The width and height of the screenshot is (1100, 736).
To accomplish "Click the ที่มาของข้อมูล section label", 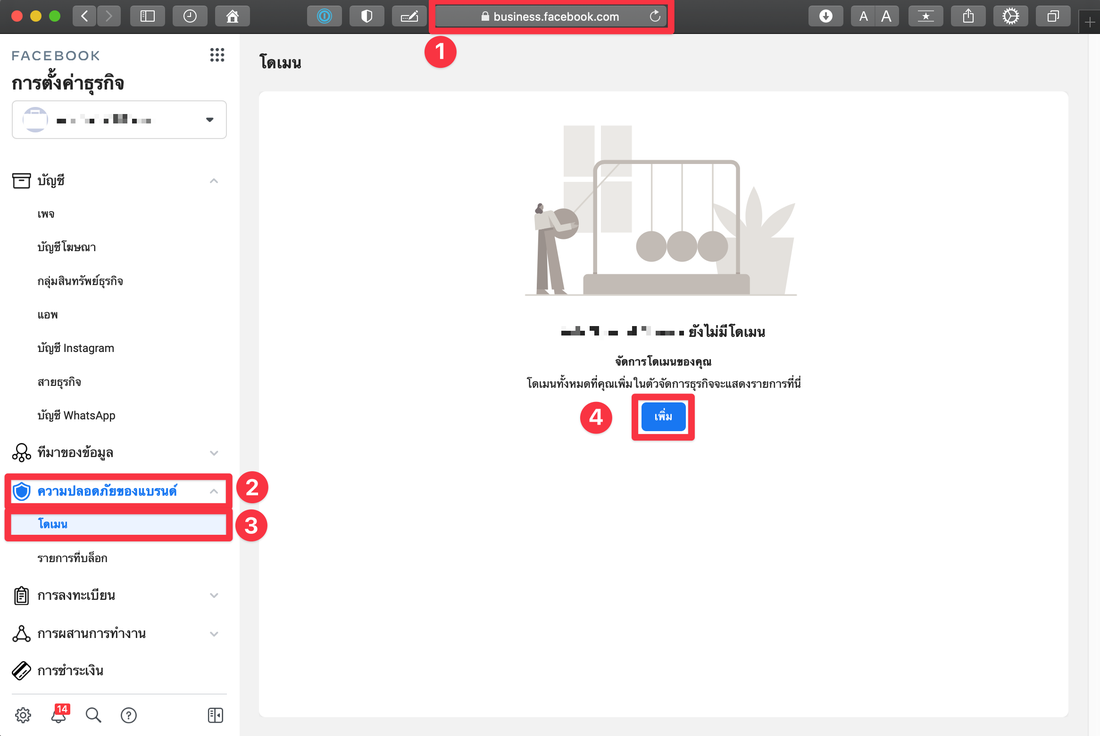I will point(75,453).
